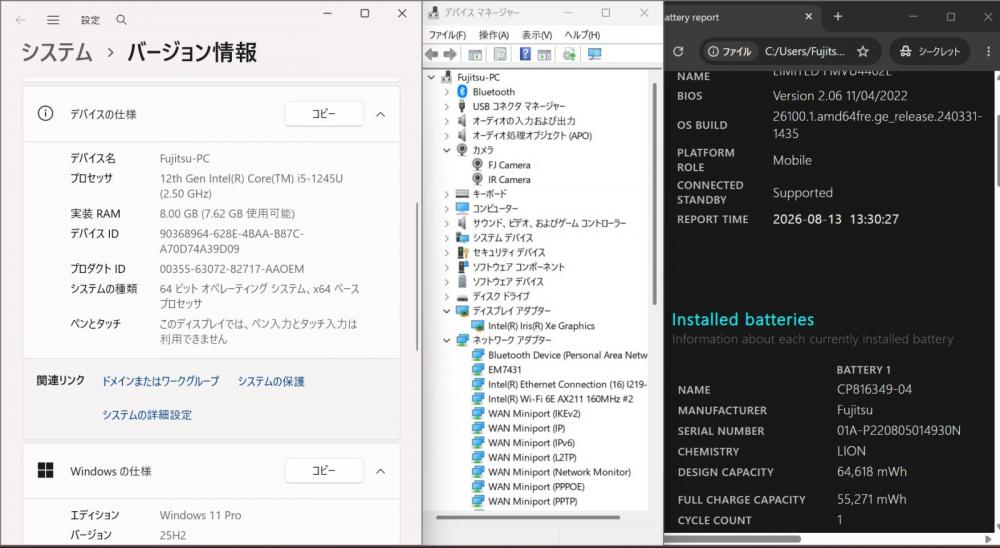
Task: Expand the USB コネクタ マネージャー node
Action: (x=446, y=106)
